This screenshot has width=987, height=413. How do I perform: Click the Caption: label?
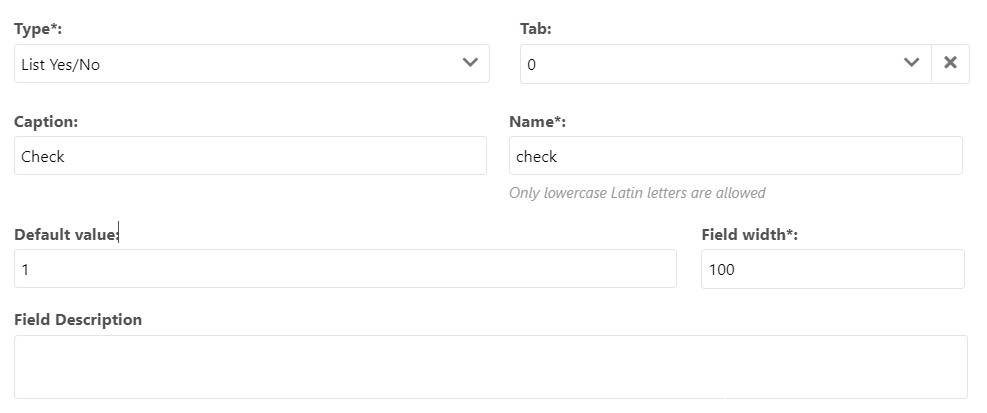click(x=46, y=122)
